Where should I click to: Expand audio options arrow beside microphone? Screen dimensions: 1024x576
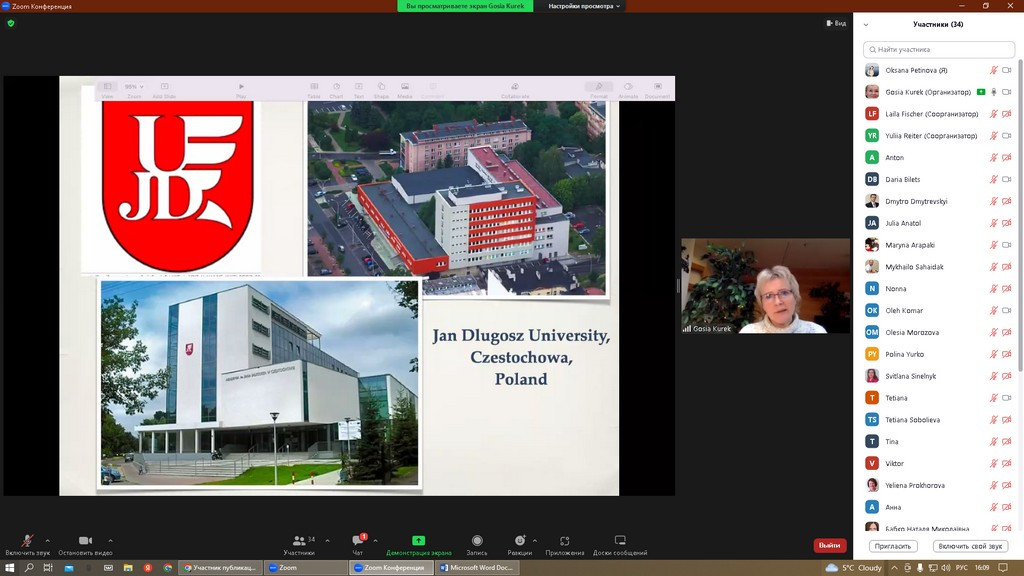point(47,540)
